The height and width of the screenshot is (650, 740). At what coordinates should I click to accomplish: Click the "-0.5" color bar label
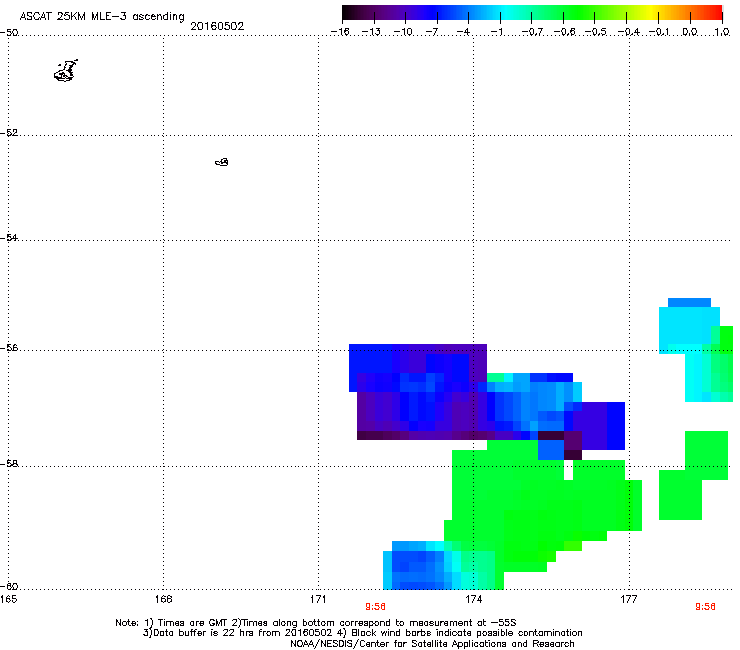pyautogui.click(x=596, y=32)
